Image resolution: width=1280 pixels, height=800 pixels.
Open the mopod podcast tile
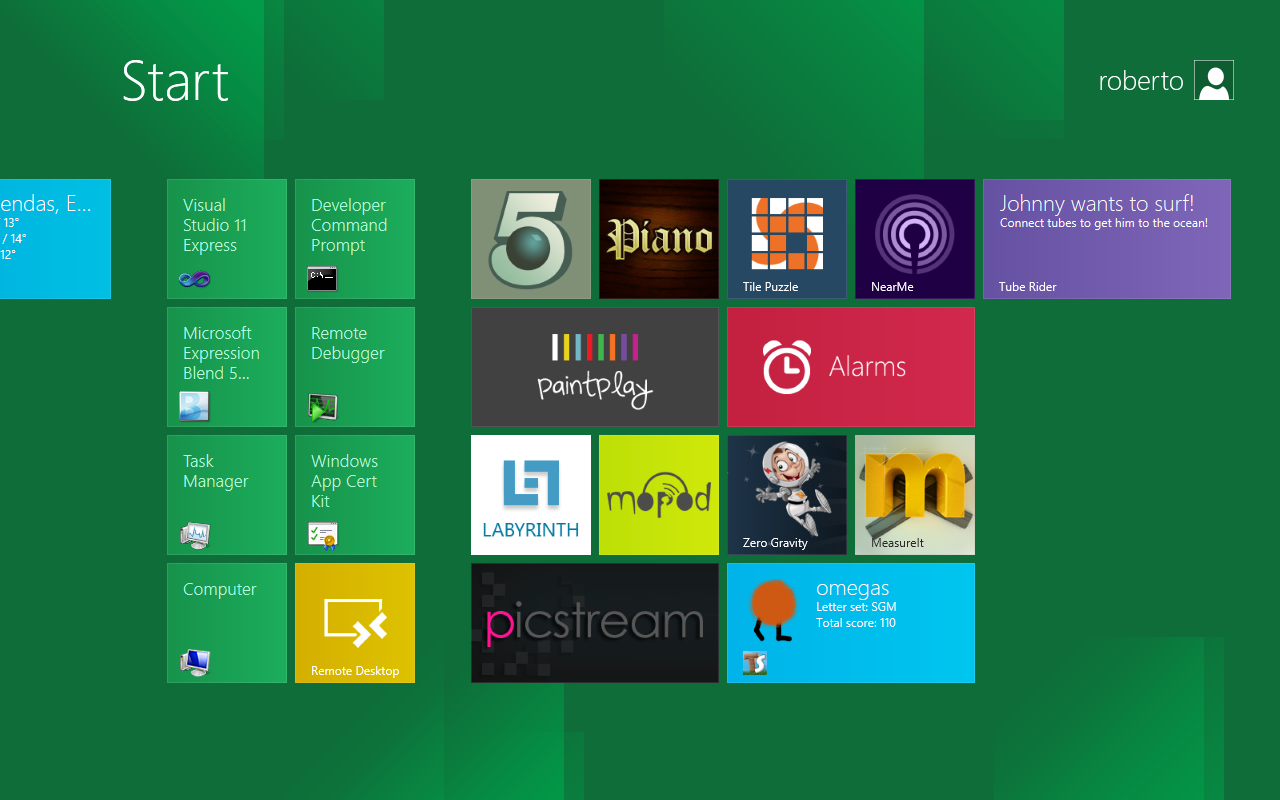[659, 495]
